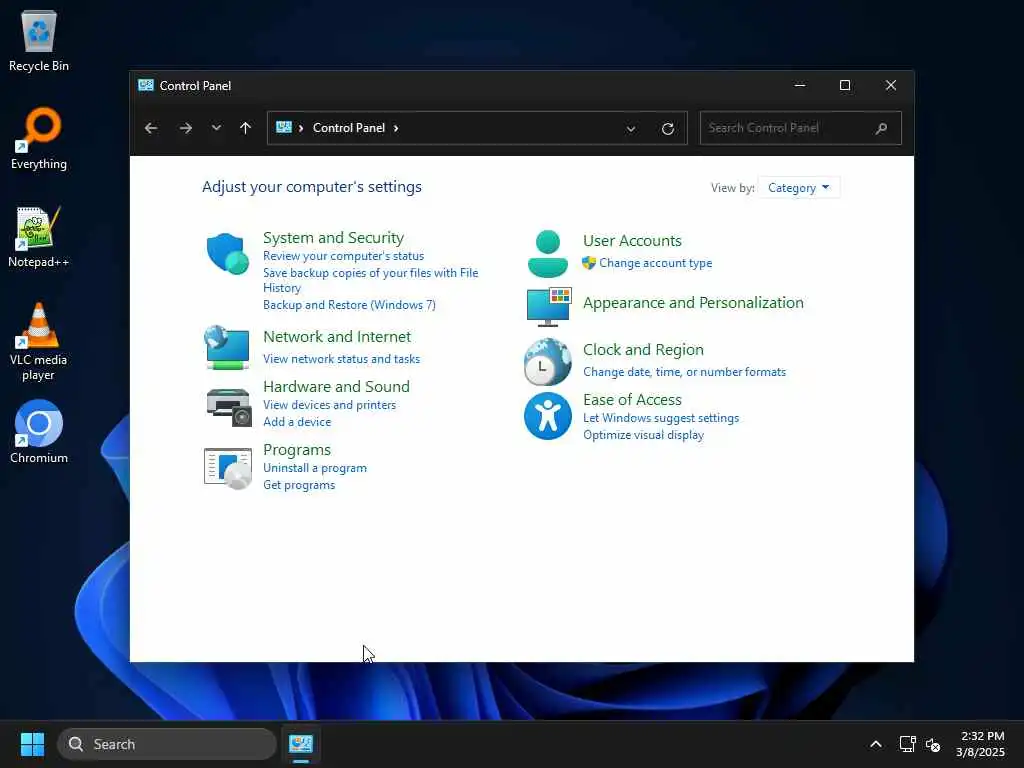Click the Control Panel icon in address bar
Image resolution: width=1024 pixels, height=768 pixels.
point(283,127)
